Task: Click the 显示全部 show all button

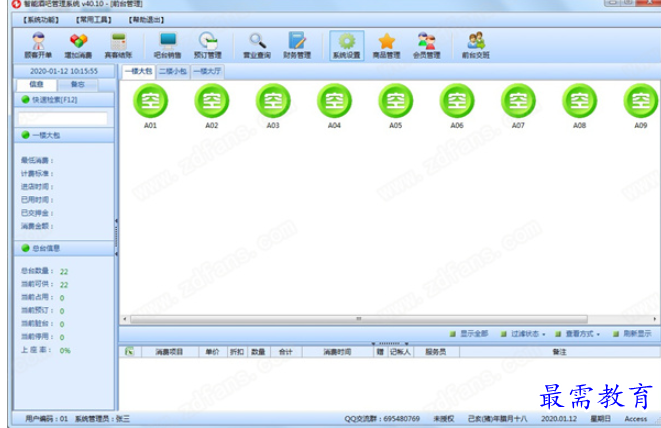Action: pyautogui.click(x=469, y=334)
